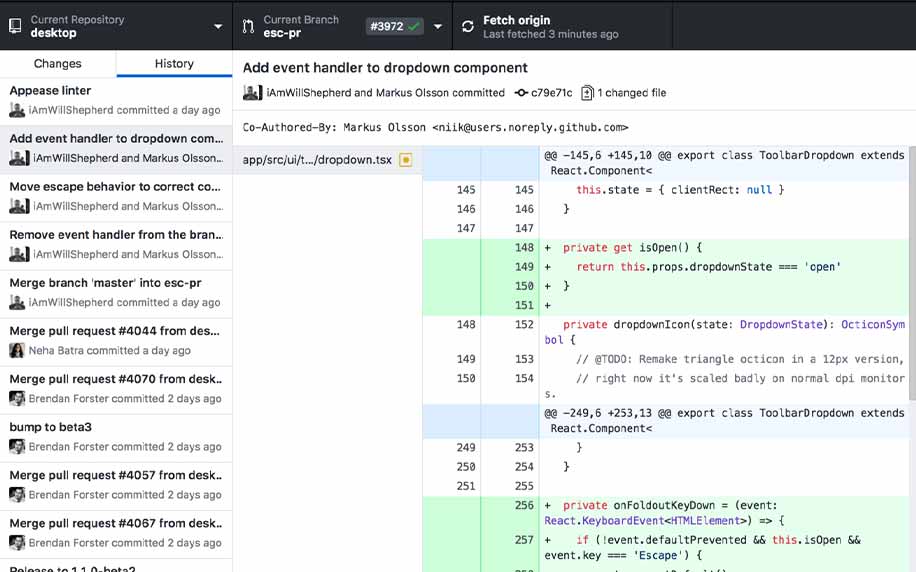Open the Current Branch dropdown arrow
Image resolution: width=916 pixels, height=572 pixels.
click(437, 27)
